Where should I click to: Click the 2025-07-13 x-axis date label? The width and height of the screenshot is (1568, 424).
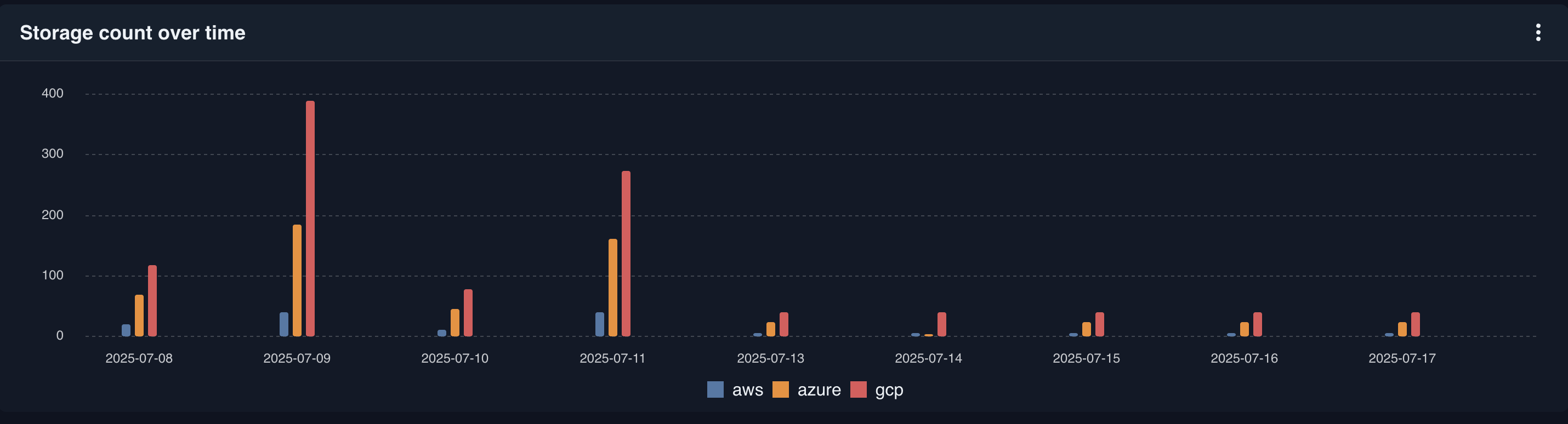(770, 358)
